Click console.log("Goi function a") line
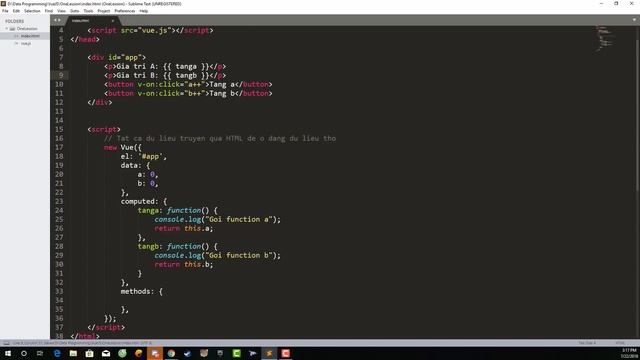Screen dimensions: 640x360 pyautogui.click(x=218, y=219)
